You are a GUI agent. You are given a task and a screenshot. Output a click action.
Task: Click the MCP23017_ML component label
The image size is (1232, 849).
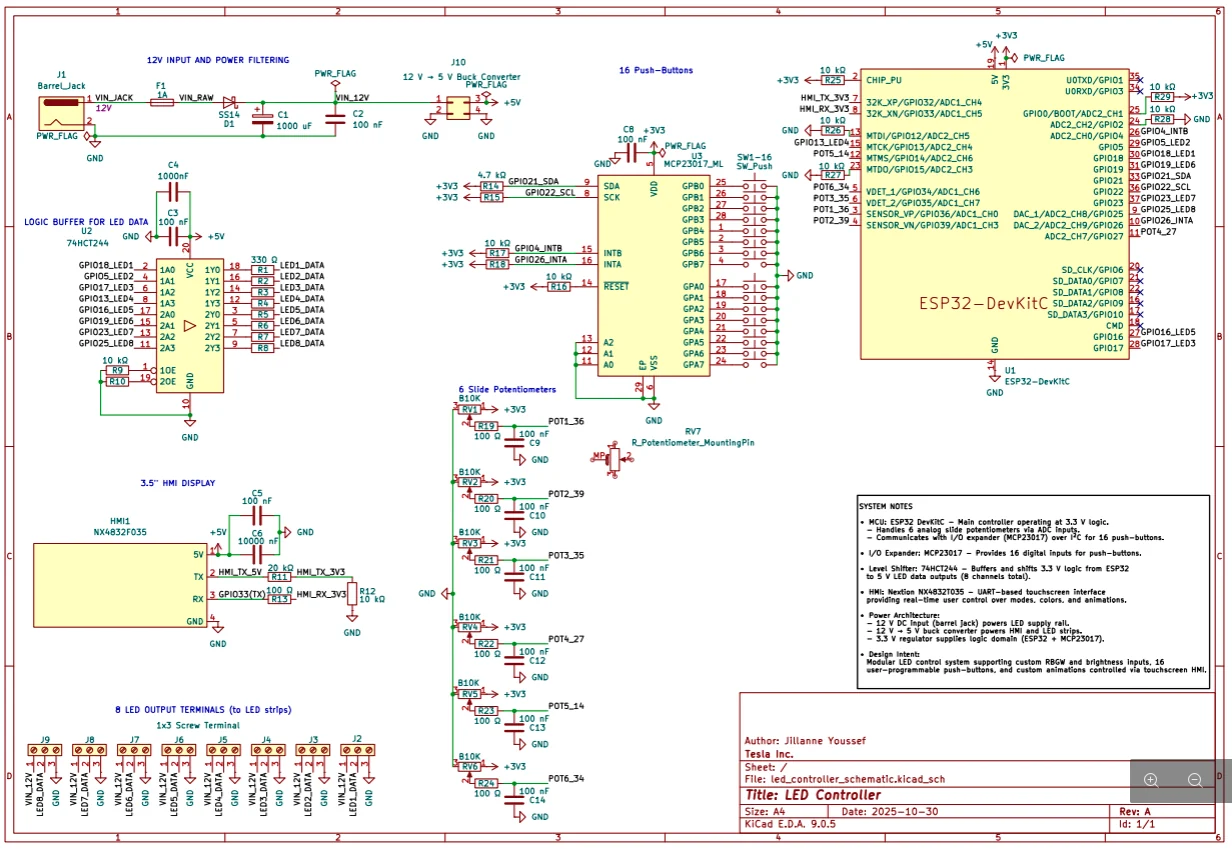pos(692,163)
